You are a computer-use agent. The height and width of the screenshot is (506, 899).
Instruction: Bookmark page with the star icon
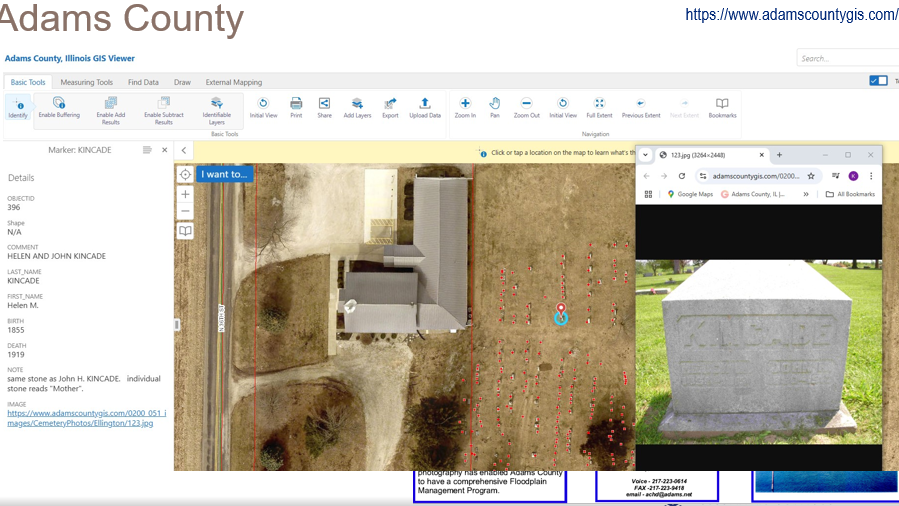811,176
